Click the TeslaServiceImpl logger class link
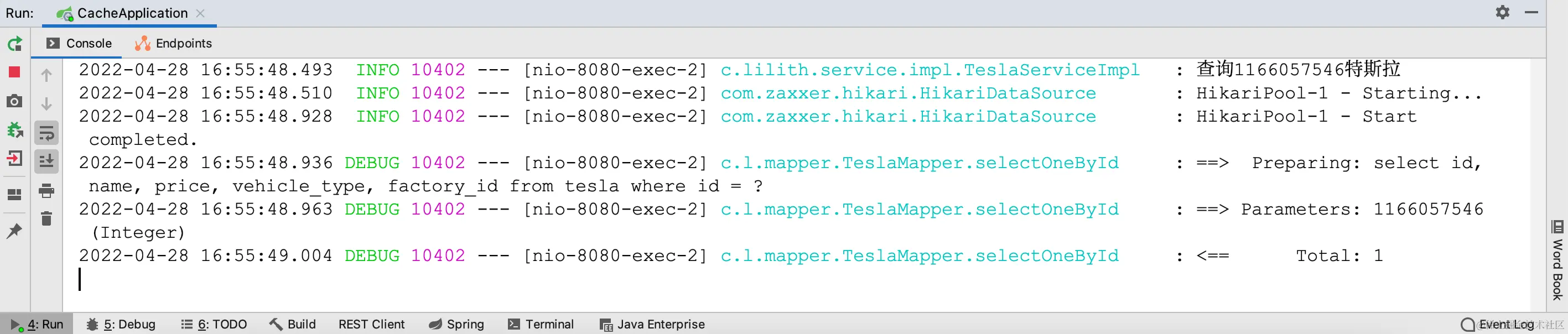1568x334 pixels. point(930,70)
